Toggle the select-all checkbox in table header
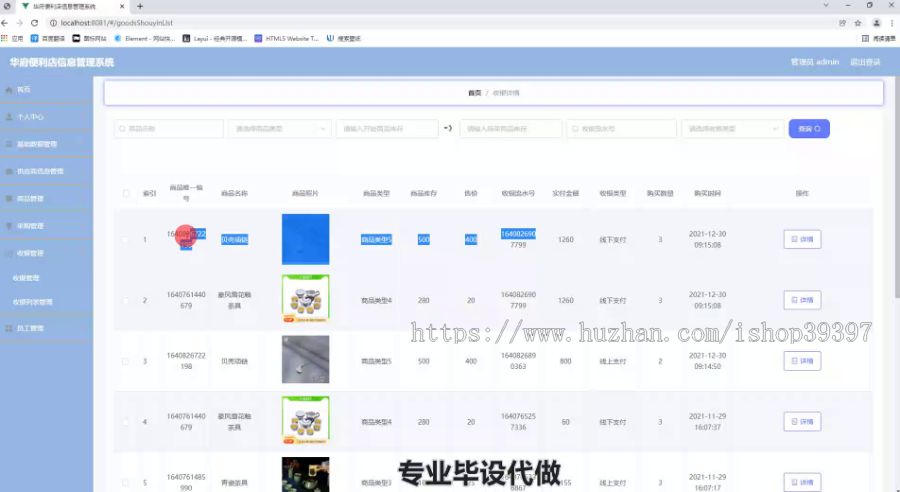The image size is (900, 492). (x=126, y=193)
